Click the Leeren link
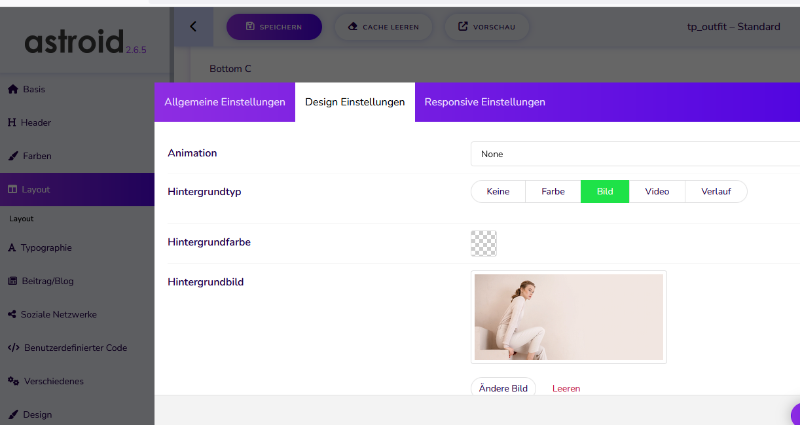 (x=566, y=389)
